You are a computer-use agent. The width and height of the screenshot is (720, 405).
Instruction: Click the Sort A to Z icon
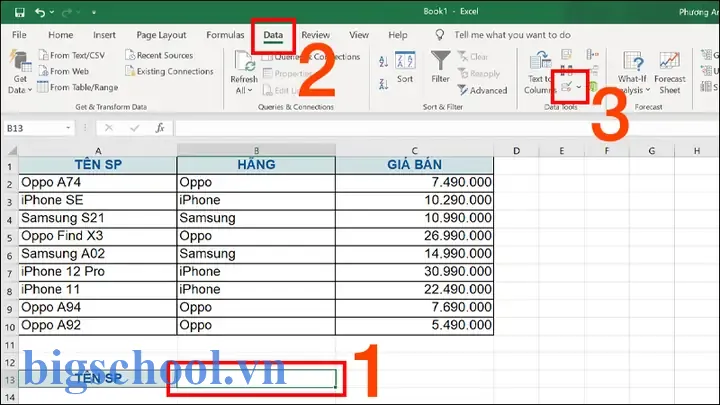click(383, 61)
